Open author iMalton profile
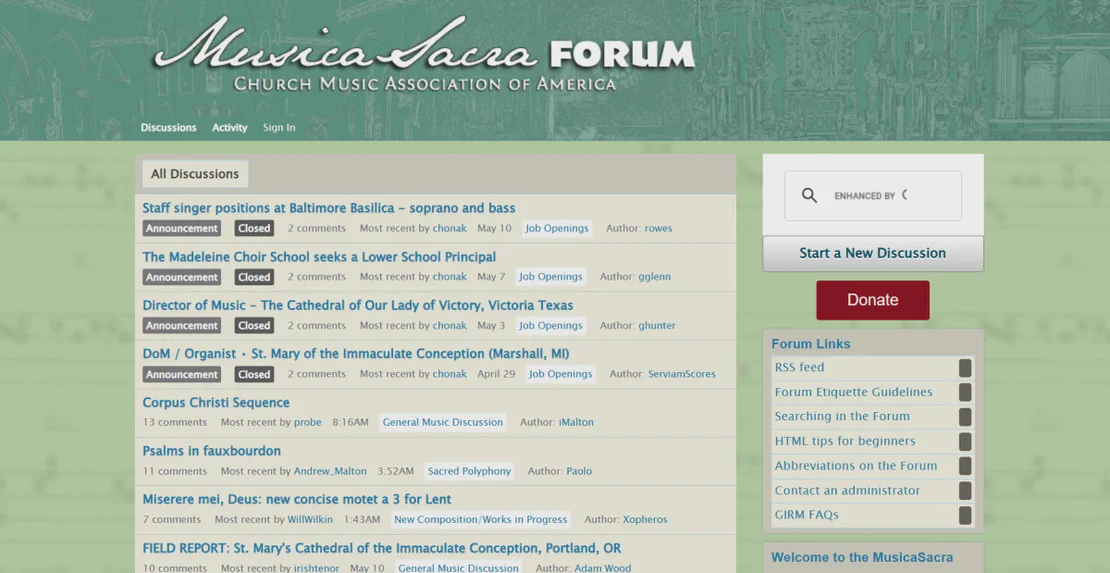The height and width of the screenshot is (573, 1110). pyautogui.click(x=576, y=422)
